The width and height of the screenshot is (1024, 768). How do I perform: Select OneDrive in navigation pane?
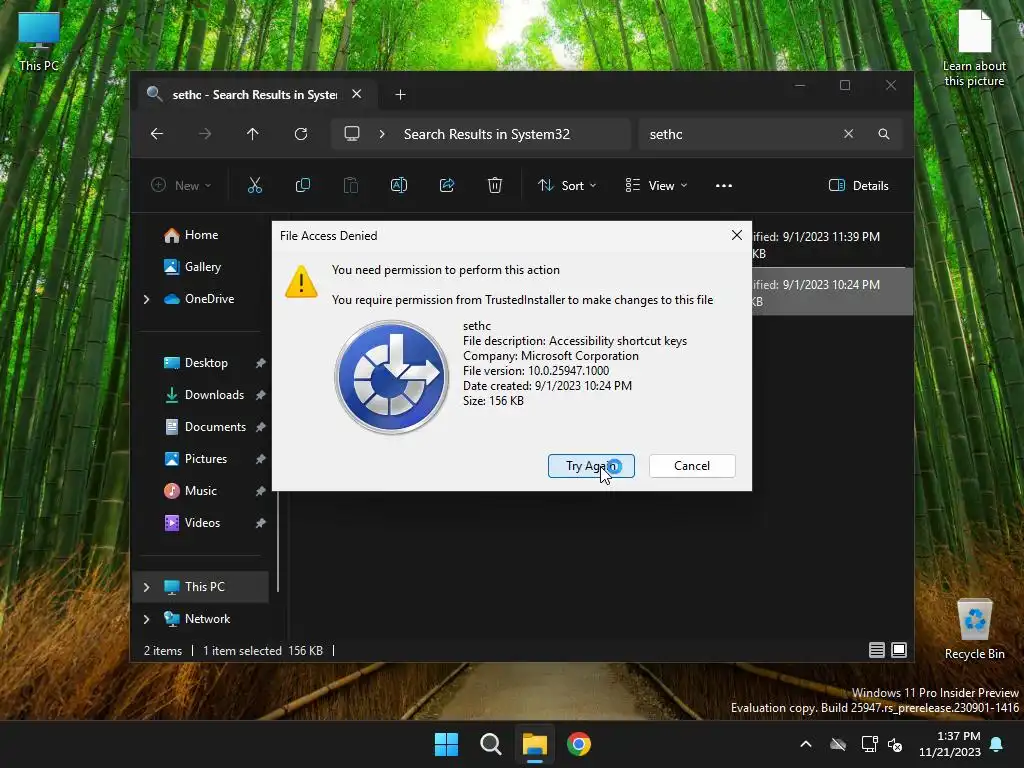pos(209,298)
